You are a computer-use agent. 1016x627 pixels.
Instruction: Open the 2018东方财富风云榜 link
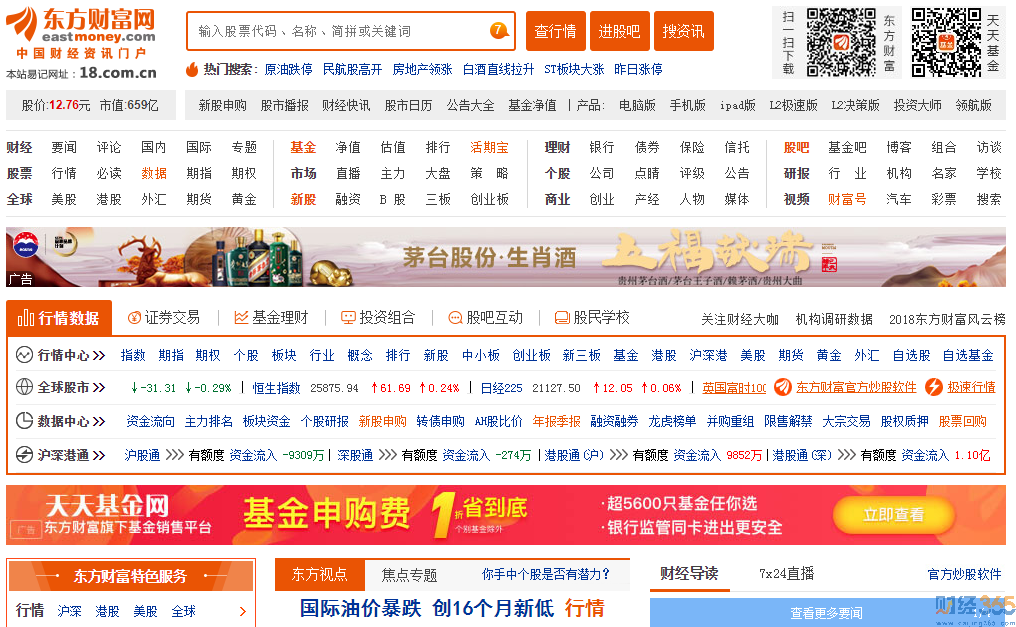pyautogui.click(x=947, y=319)
